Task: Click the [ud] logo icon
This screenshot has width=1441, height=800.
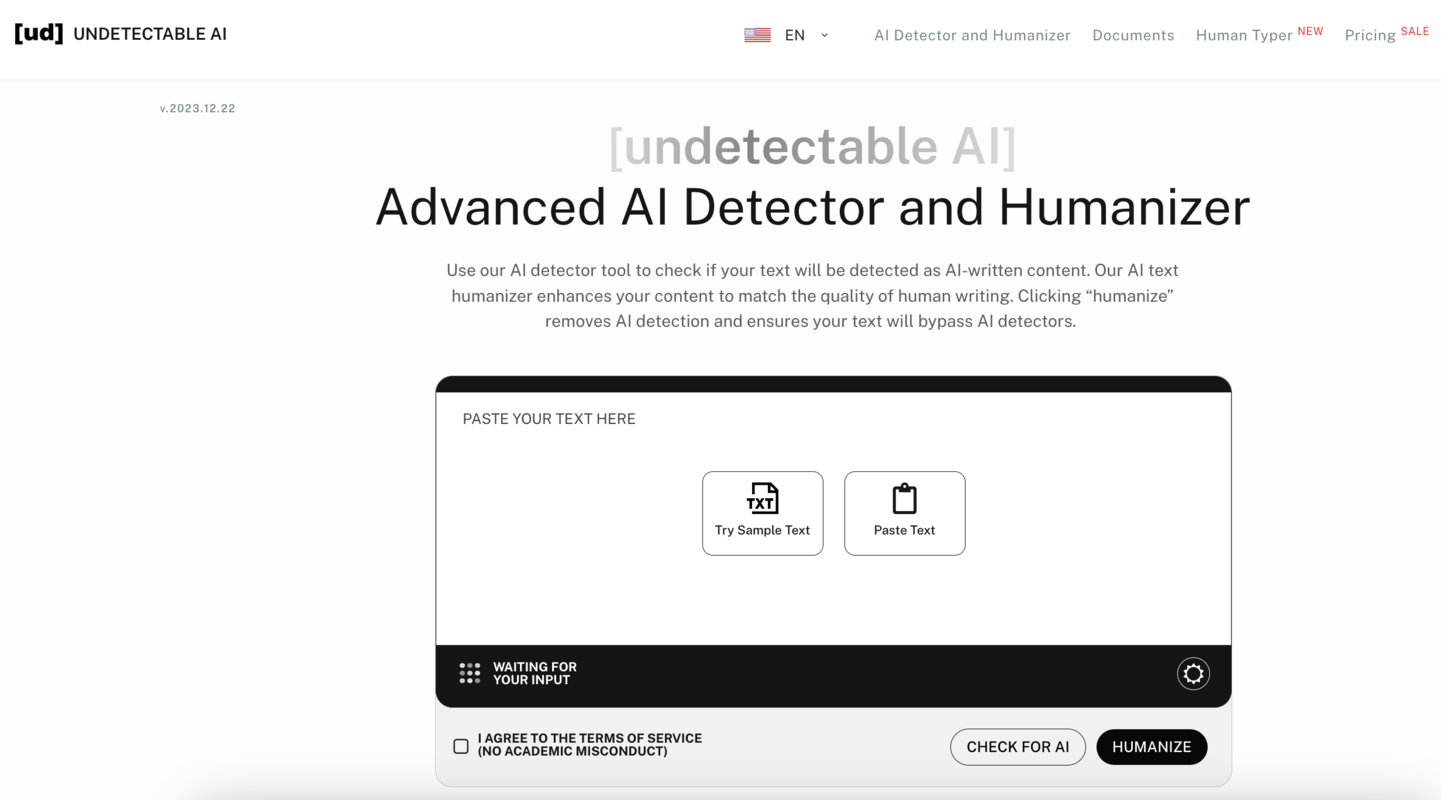Action: [37, 33]
